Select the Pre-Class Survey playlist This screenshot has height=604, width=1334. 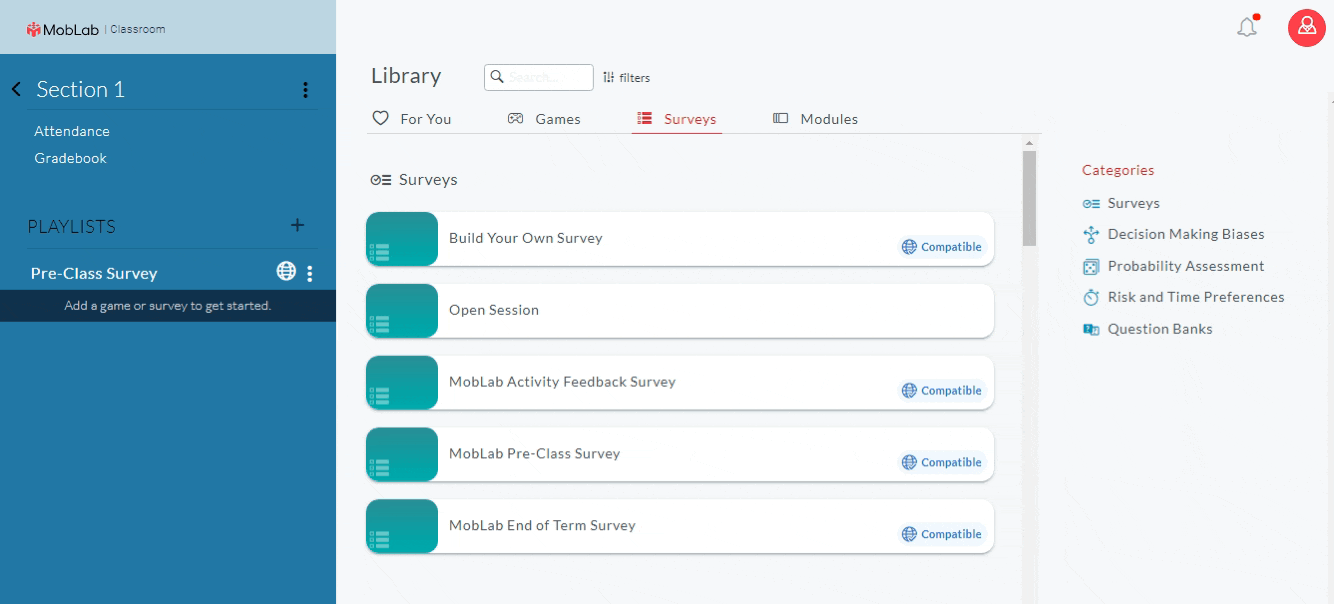94,273
